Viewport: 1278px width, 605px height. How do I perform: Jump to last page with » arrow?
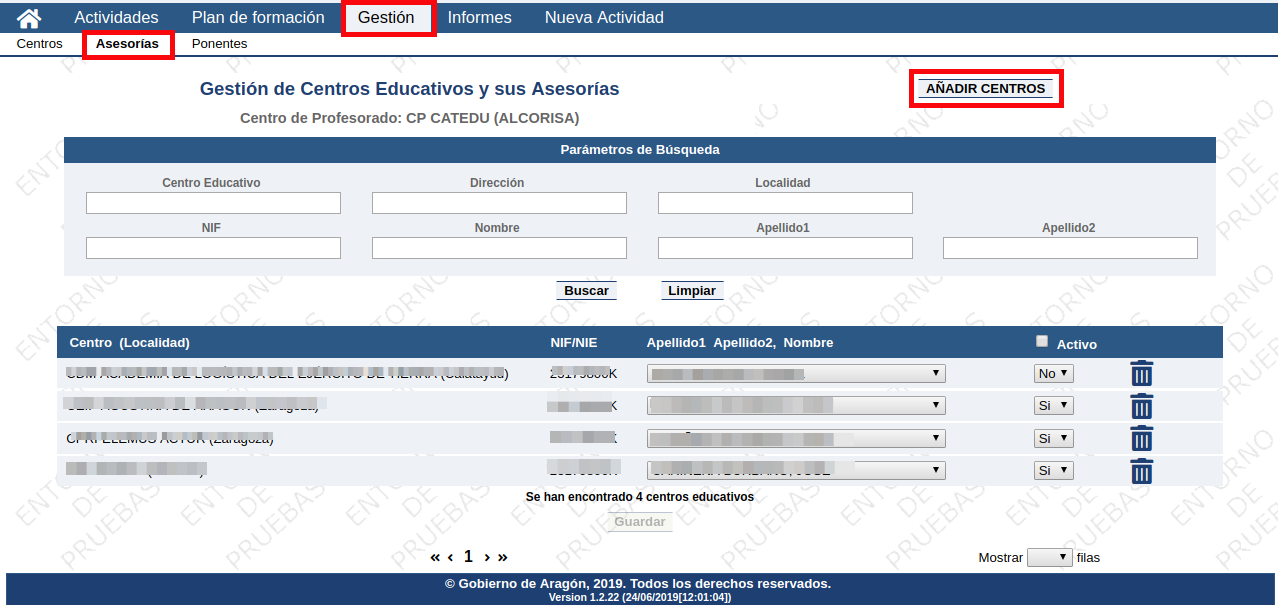pos(502,557)
